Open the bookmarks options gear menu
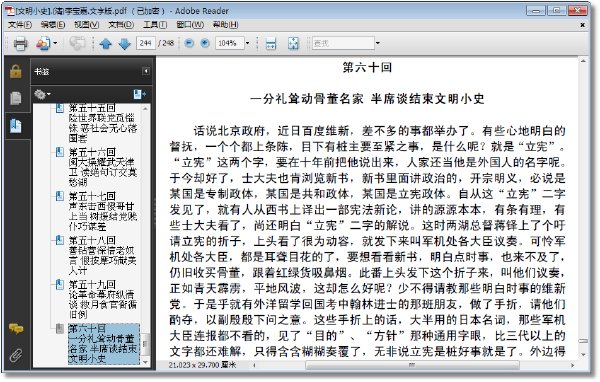 tap(42, 94)
